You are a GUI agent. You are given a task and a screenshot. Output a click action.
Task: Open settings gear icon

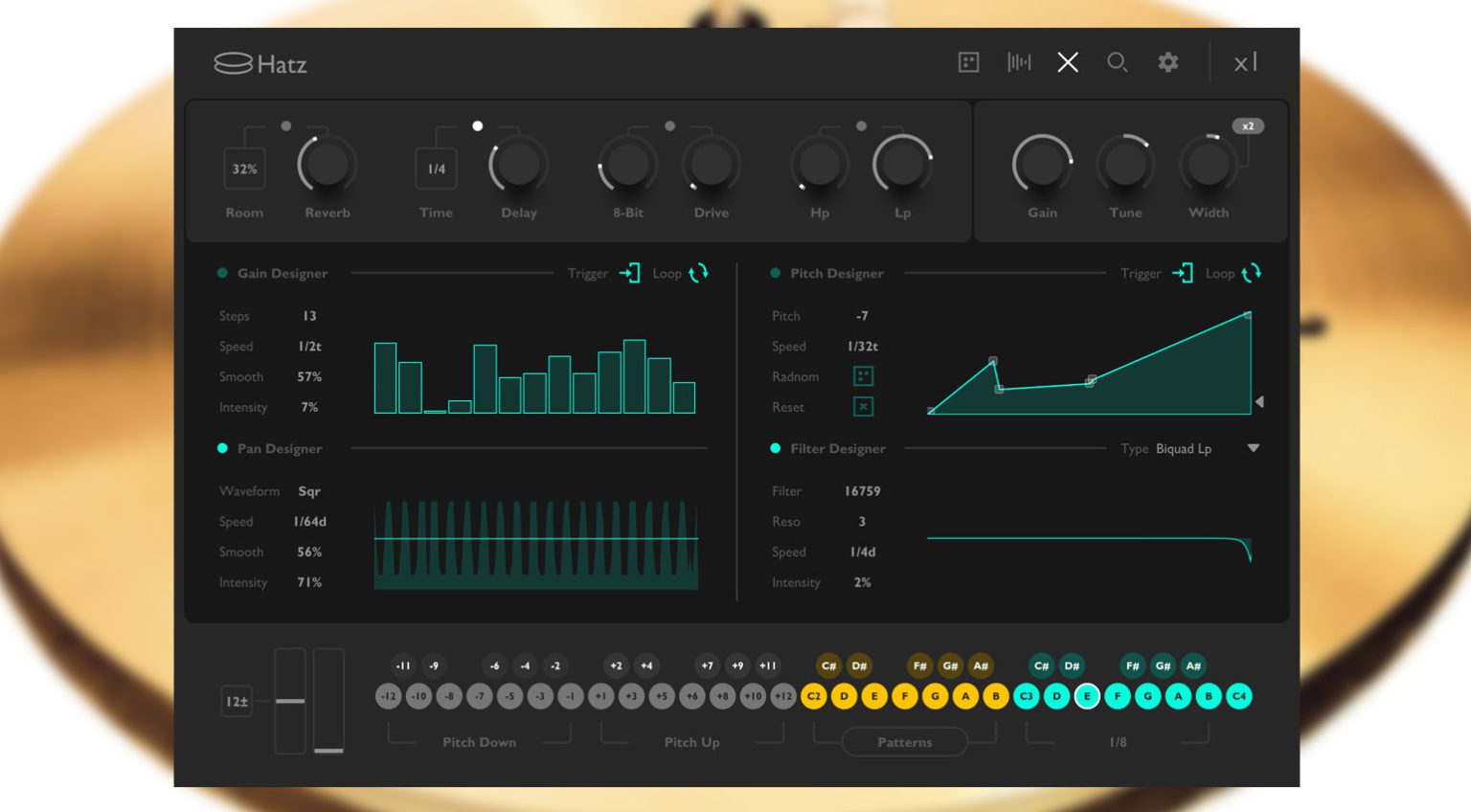tap(1167, 62)
